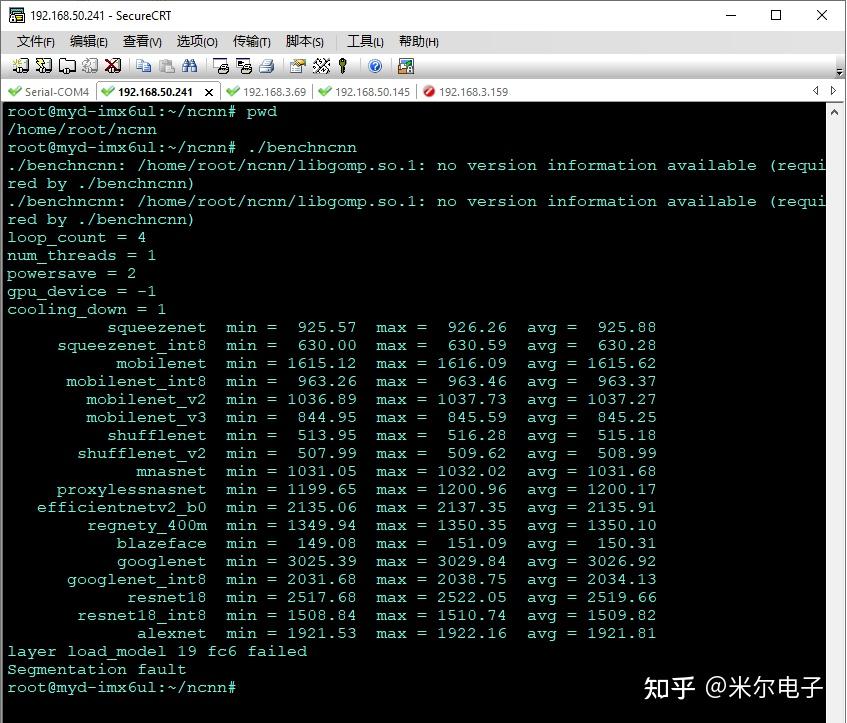Screen dimensions: 847x723
Task: Close the 192.168.50.241 tab
Action: click(x=206, y=91)
